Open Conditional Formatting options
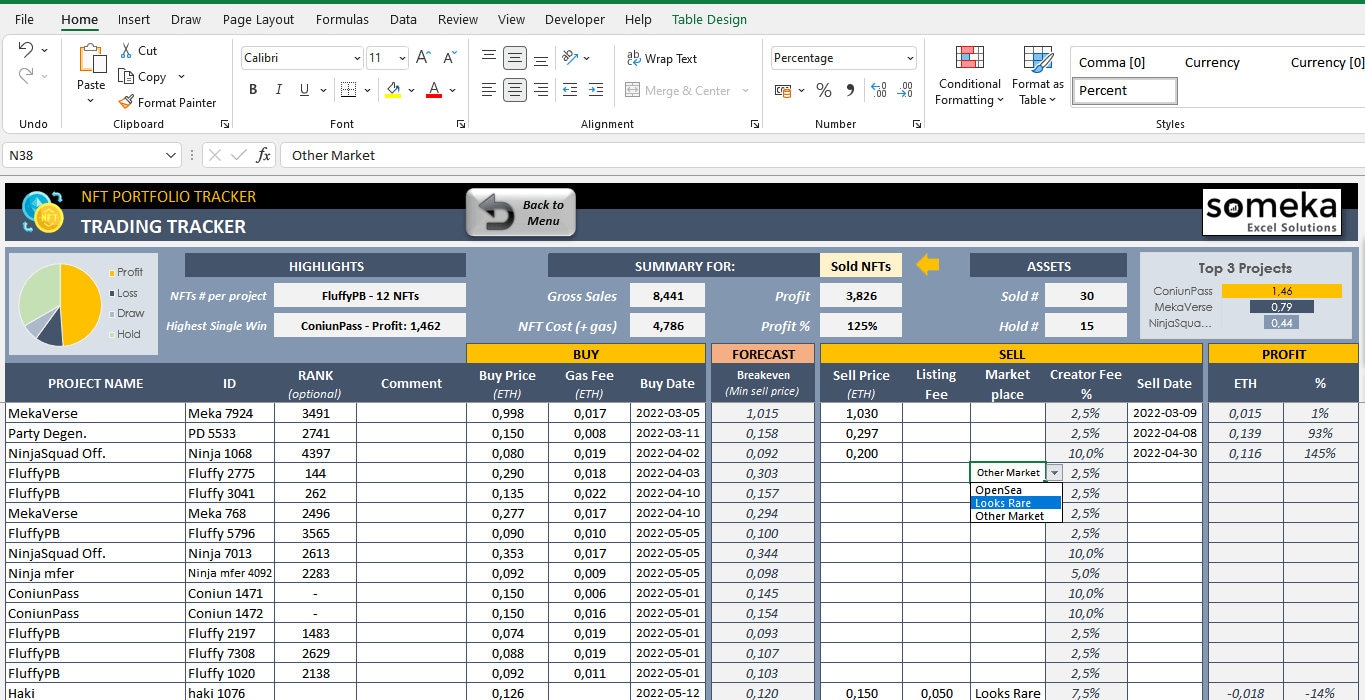This screenshot has height=700, width=1365. click(x=968, y=74)
